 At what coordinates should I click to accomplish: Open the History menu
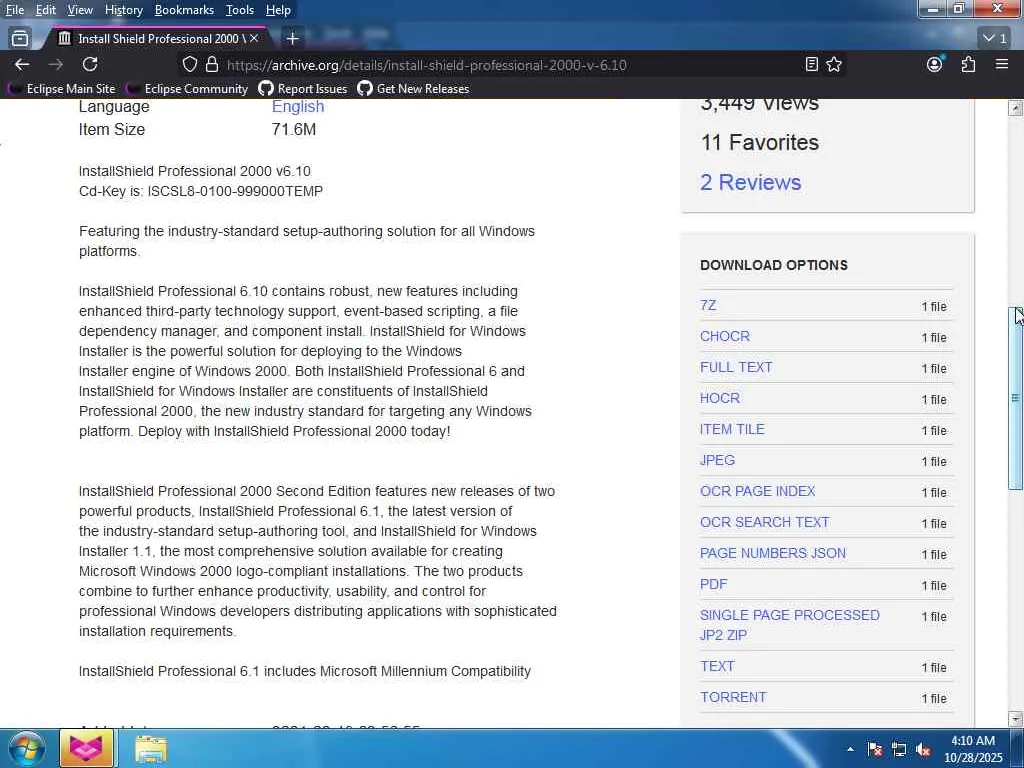tap(124, 10)
